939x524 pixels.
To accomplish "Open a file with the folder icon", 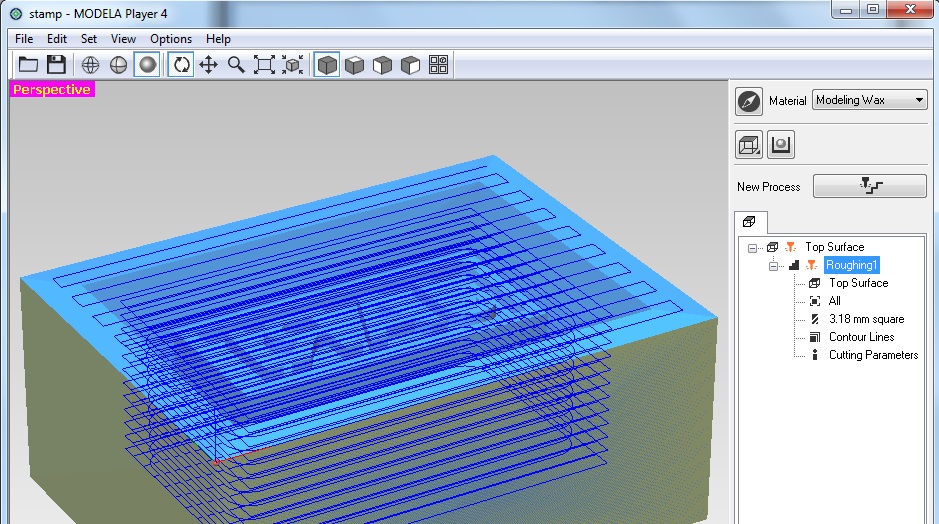I will click(28, 65).
